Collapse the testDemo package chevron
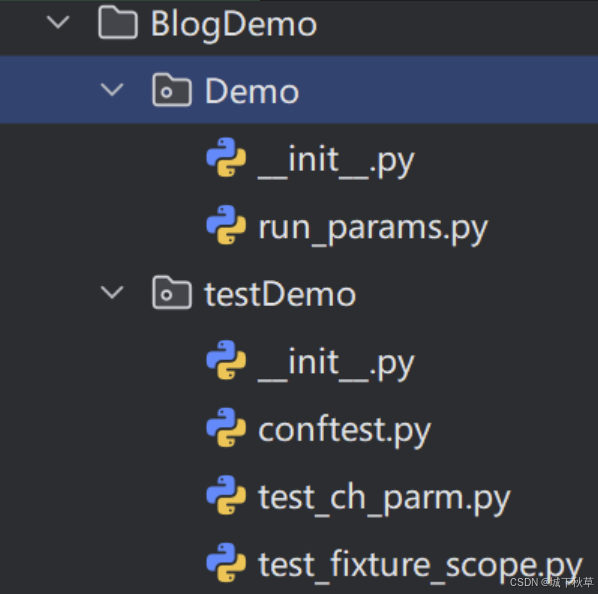 pyautogui.click(x=112, y=292)
